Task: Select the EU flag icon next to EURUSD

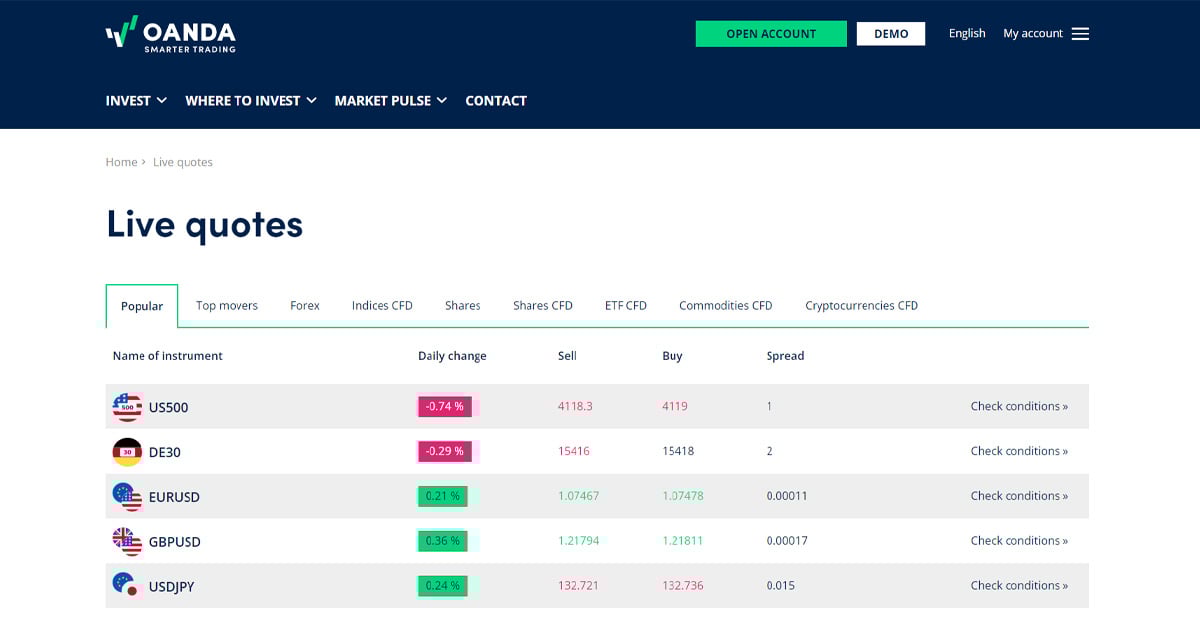Action: tap(128, 496)
